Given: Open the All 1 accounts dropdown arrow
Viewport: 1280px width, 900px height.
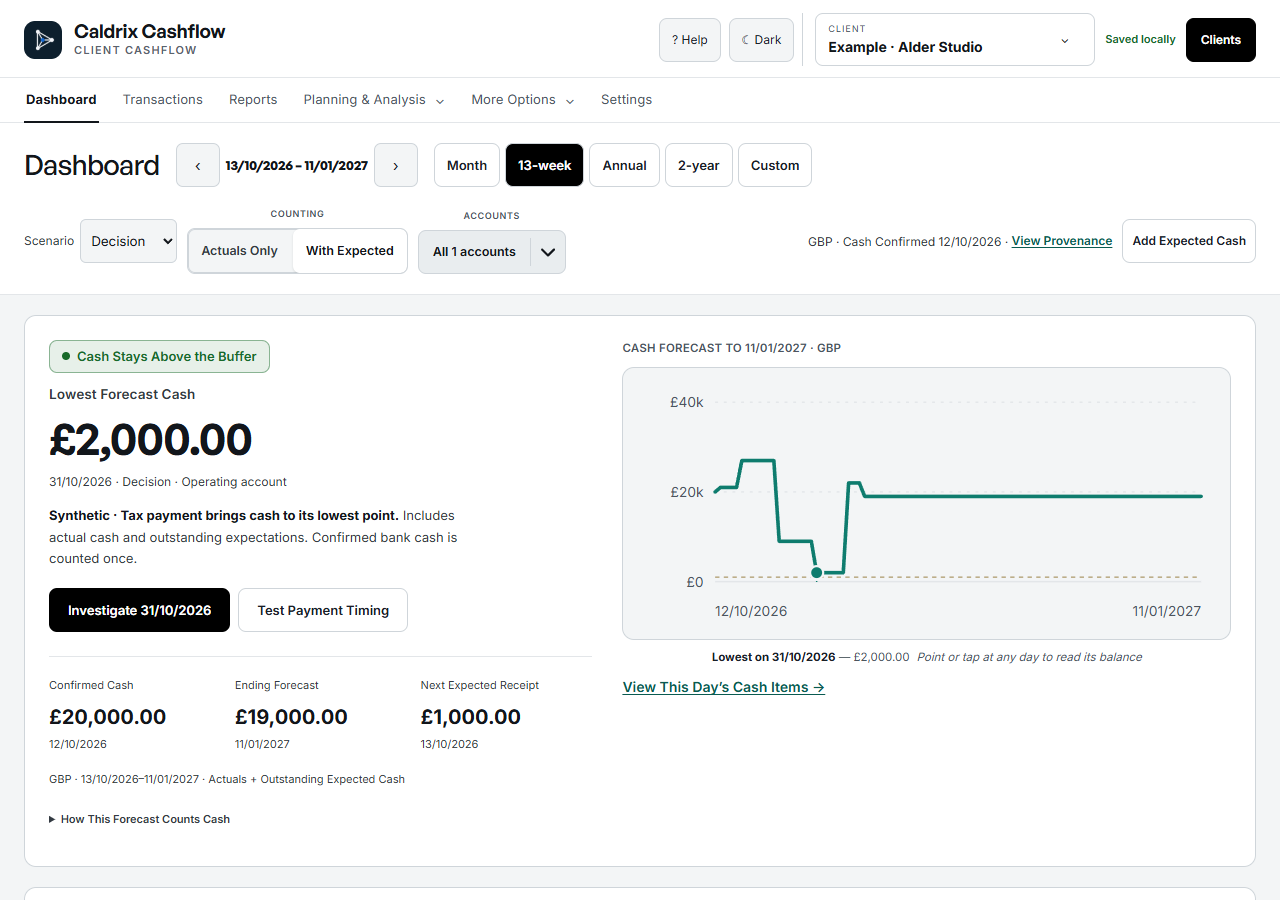Looking at the screenshot, I should (548, 252).
